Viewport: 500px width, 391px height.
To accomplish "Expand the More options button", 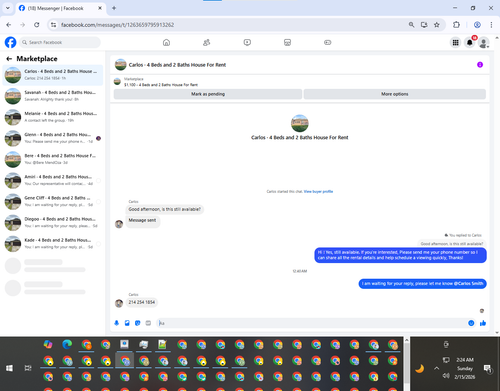I will coord(395,94).
